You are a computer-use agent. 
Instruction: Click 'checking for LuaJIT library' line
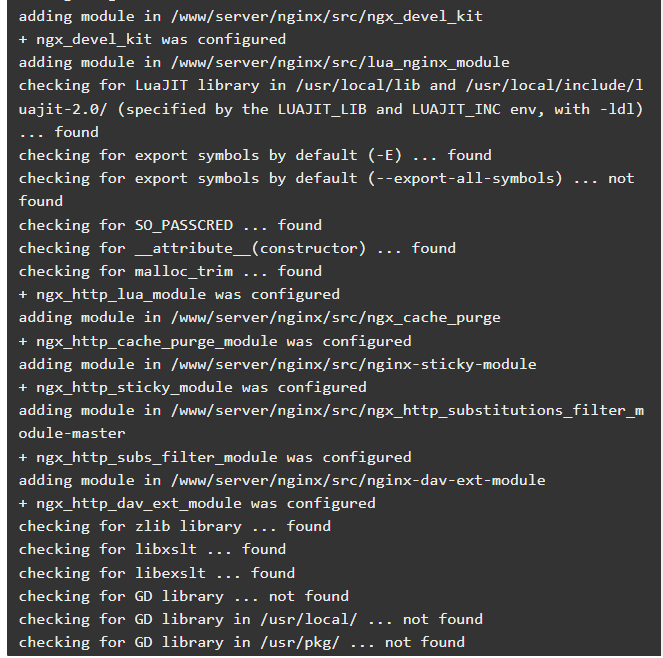click(x=331, y=86)
